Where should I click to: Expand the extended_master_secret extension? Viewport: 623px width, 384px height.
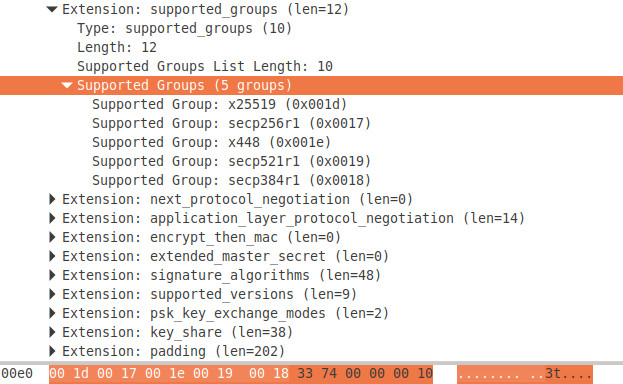pos(52,256)
